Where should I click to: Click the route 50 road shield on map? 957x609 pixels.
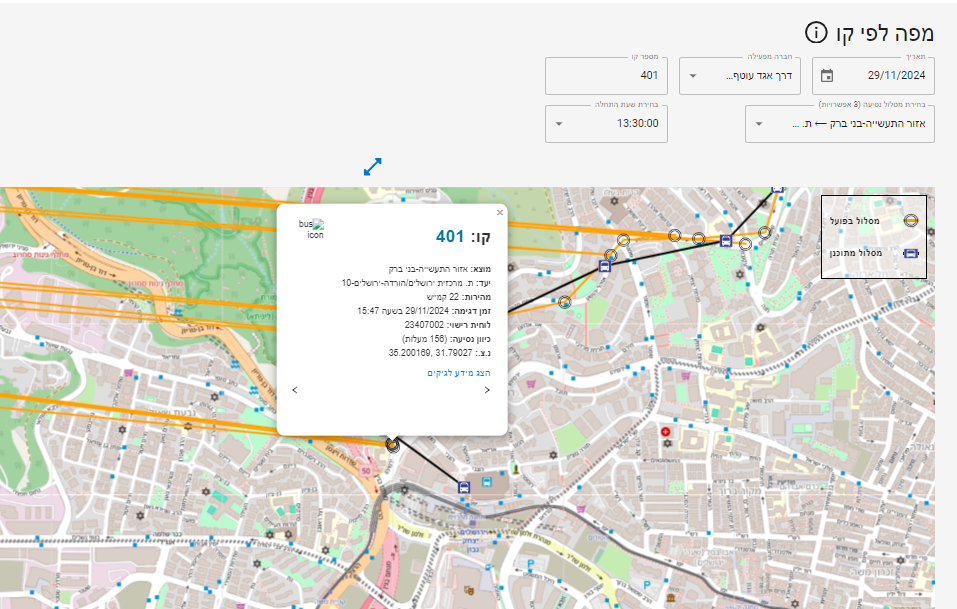366,470
